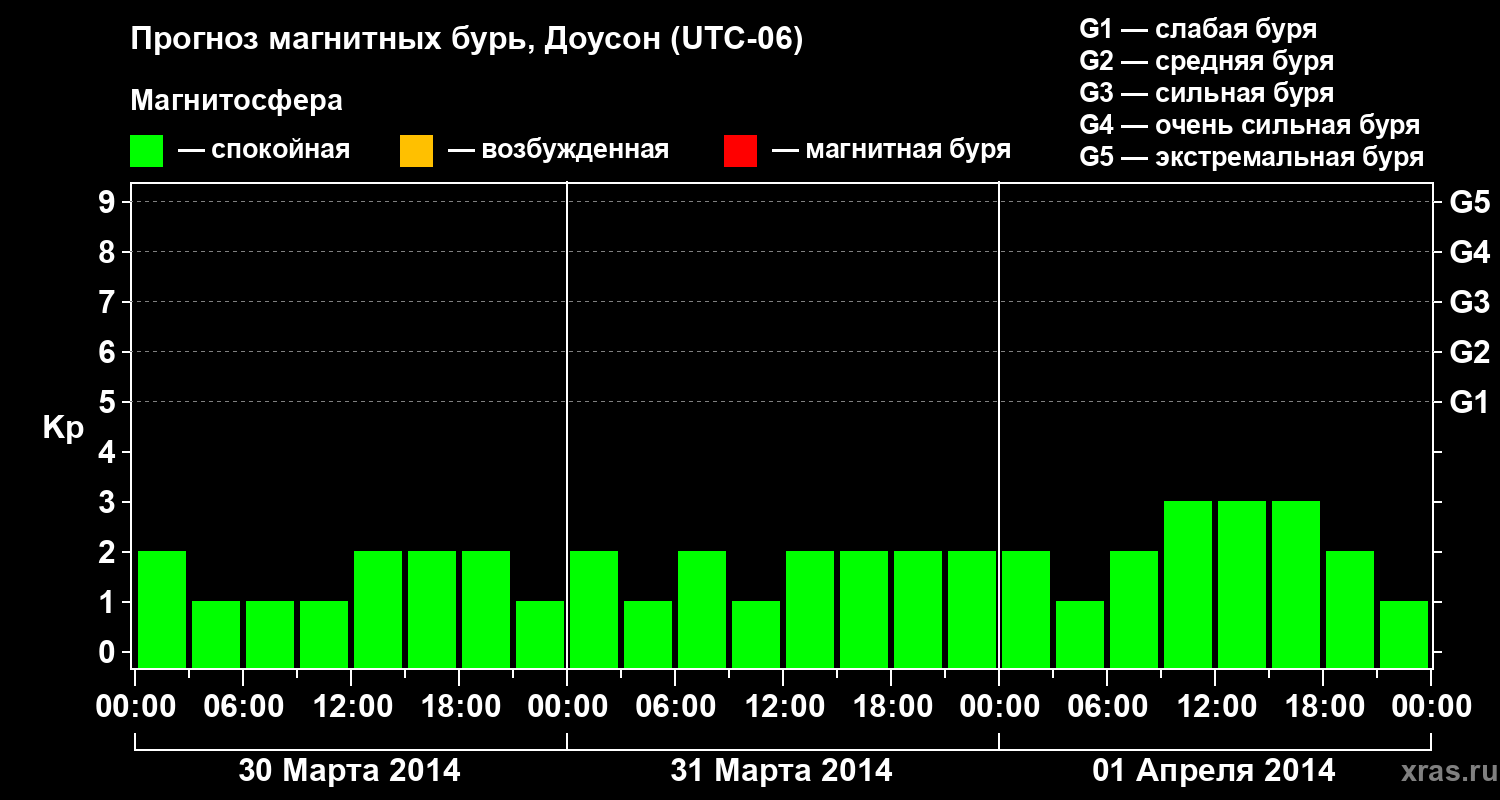Click the 'G1' label on right axis
The image size is (1500, 800).
click(x=1470, y=402)
